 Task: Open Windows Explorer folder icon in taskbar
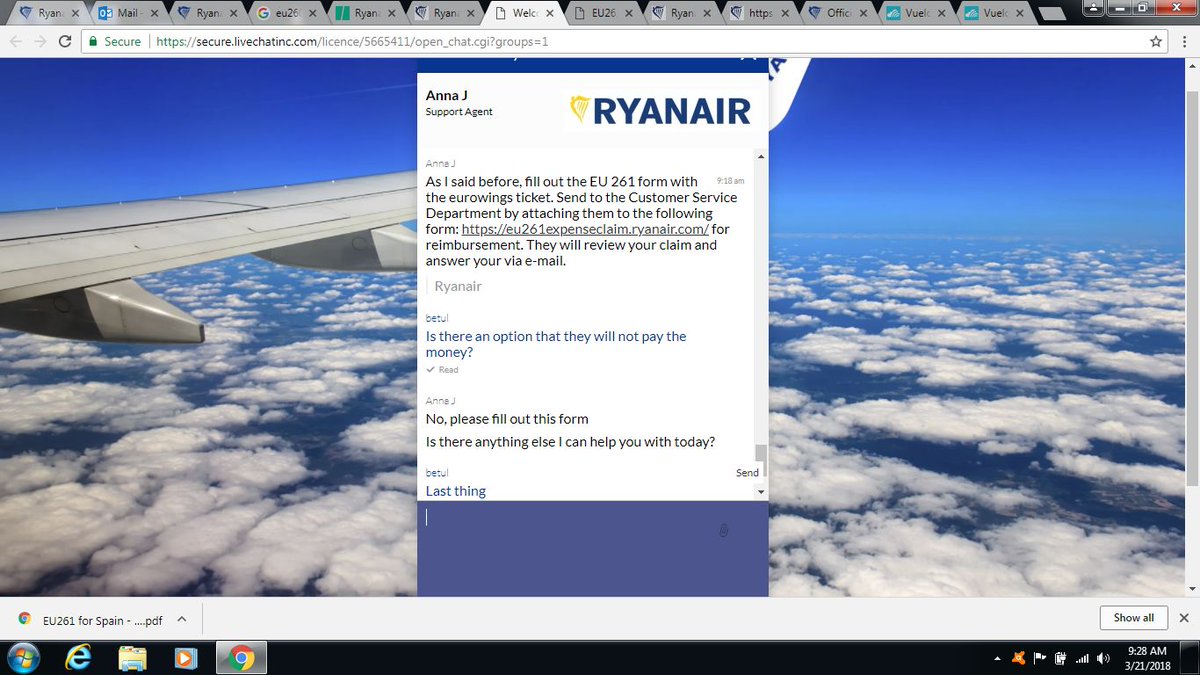coord(132,658)
